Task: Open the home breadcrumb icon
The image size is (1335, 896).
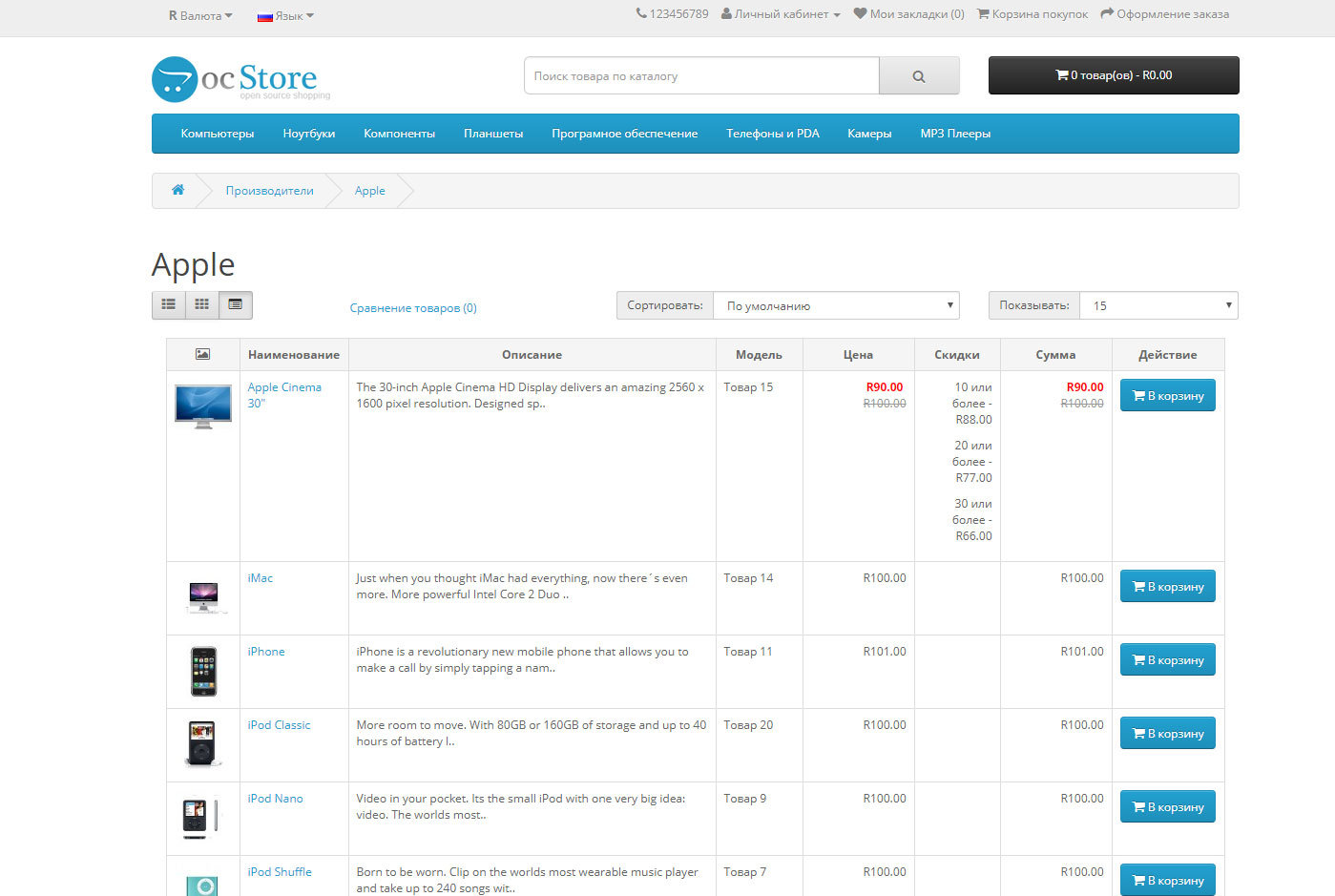Action: [x=177, y=190]
